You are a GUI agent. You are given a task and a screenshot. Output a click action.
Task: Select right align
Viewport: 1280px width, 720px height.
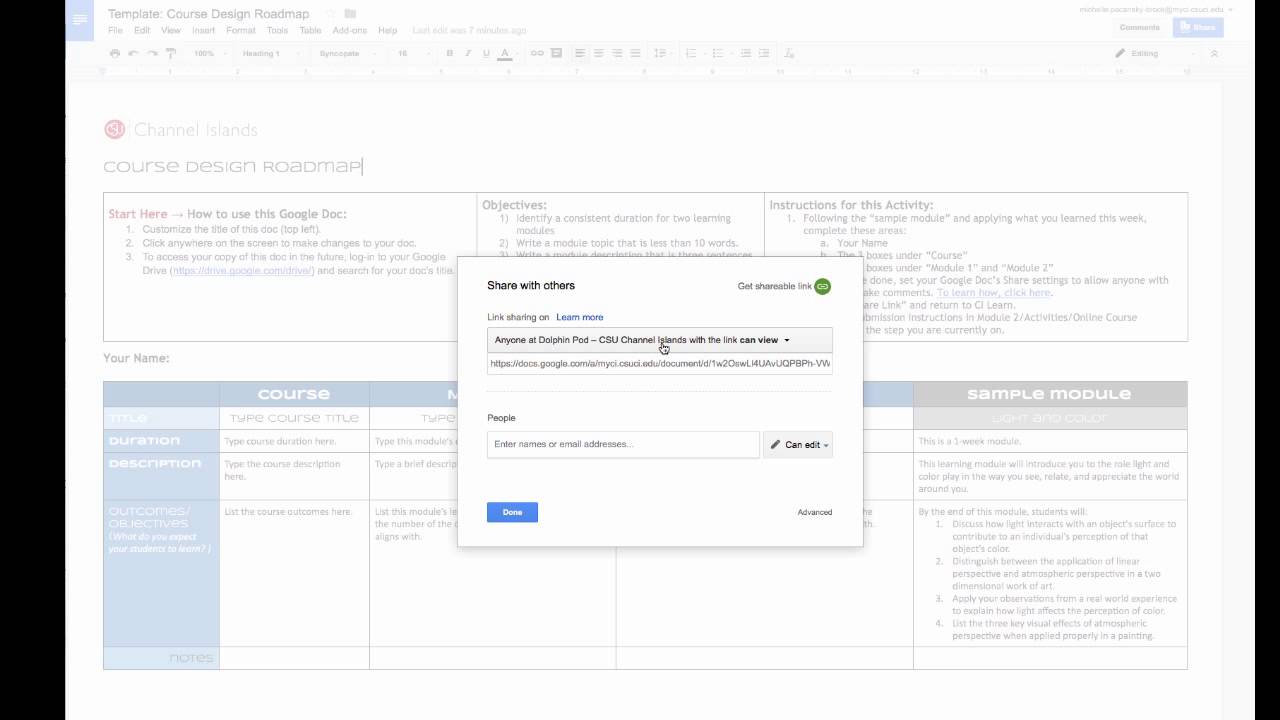click(x=617, y=53)
